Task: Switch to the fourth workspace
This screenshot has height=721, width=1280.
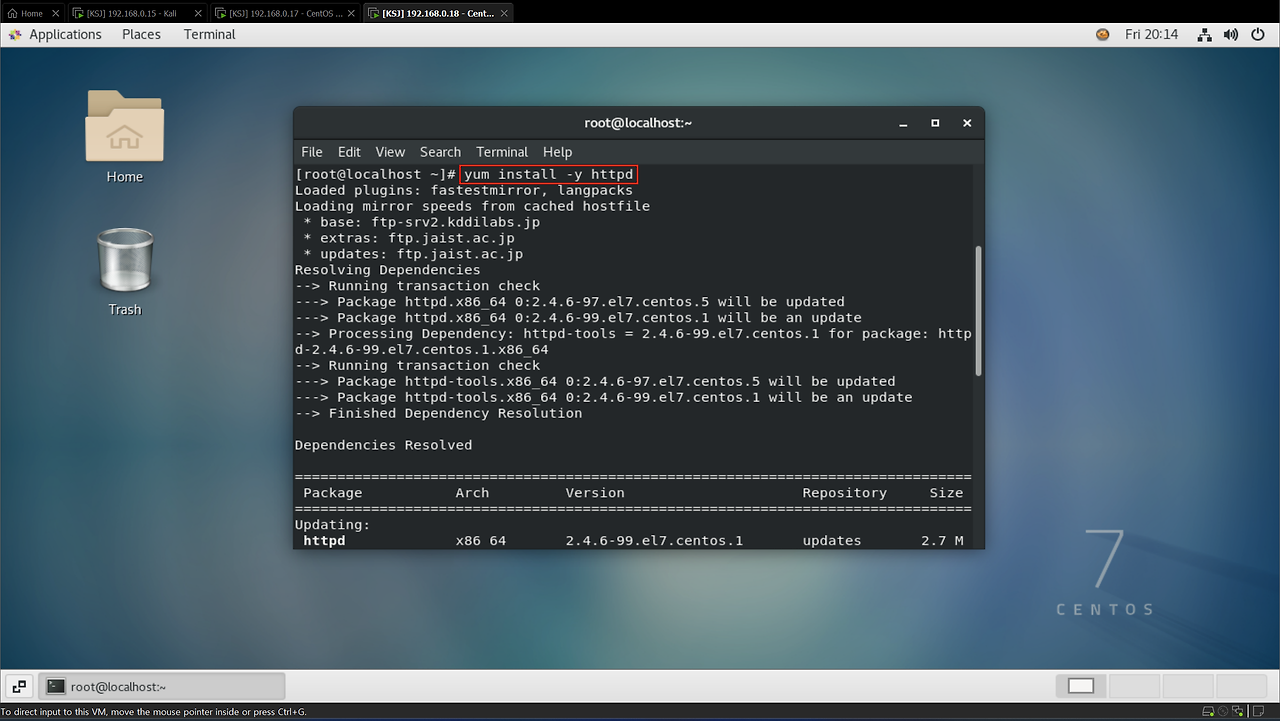Action: click(x=1240, y=686)
